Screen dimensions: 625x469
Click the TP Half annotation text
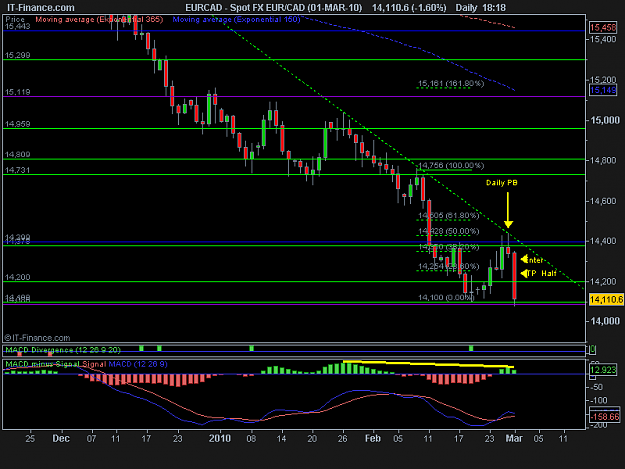click(x=541, y=273)
